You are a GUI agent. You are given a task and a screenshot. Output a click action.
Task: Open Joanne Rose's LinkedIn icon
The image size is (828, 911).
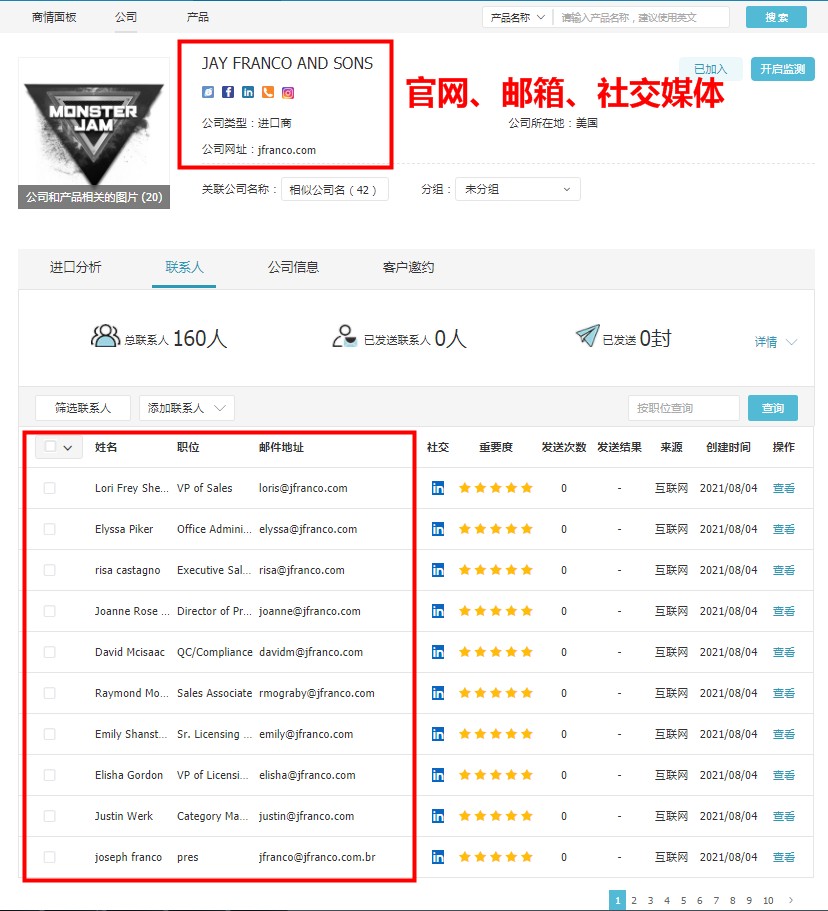[438, 611]
